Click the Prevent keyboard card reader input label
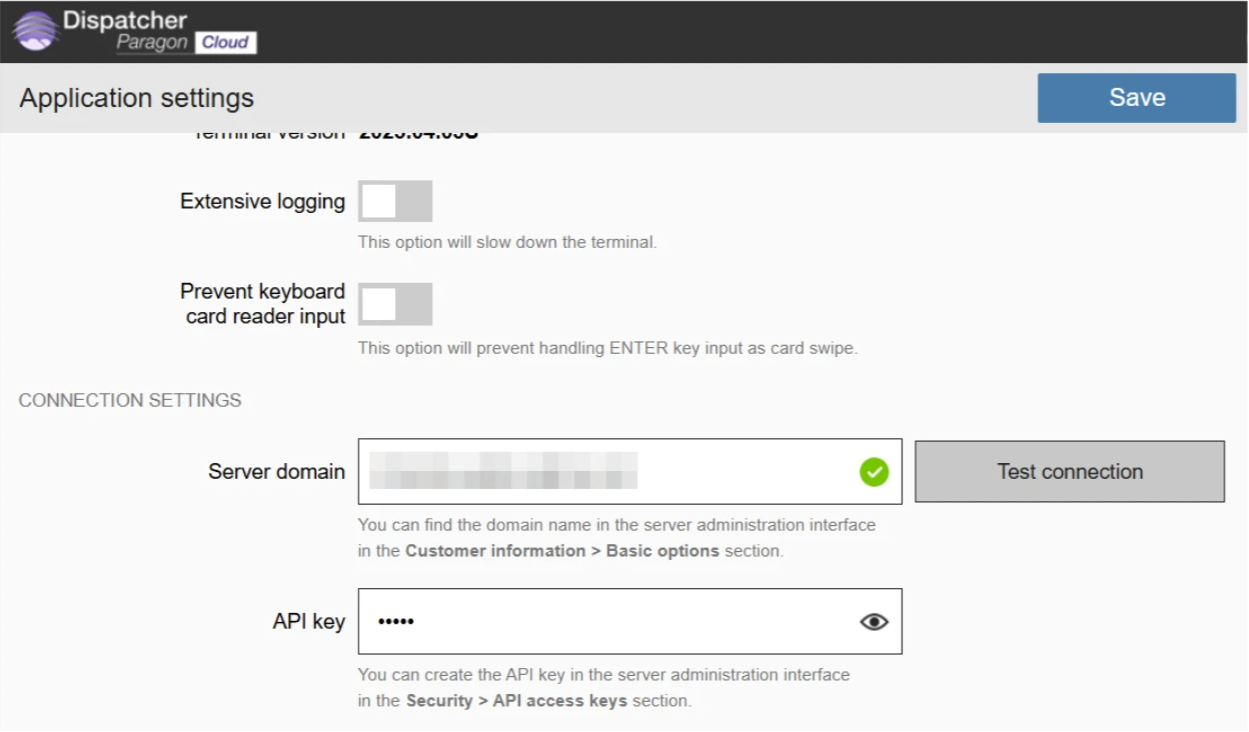The width and height of the screenshot is (1249, 732). 262,304
